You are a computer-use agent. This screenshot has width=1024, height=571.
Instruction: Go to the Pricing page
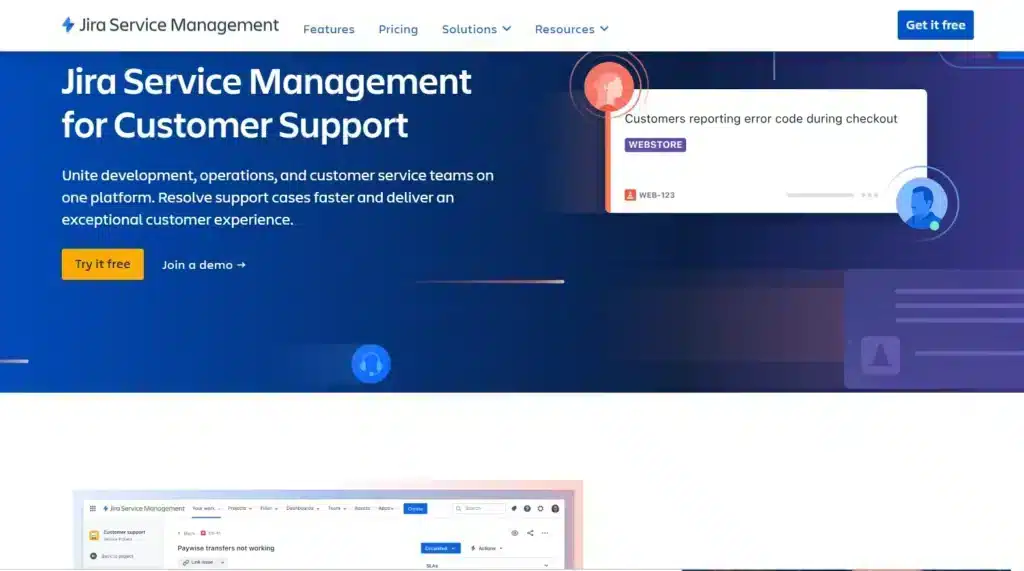click(x=398, y=29)
